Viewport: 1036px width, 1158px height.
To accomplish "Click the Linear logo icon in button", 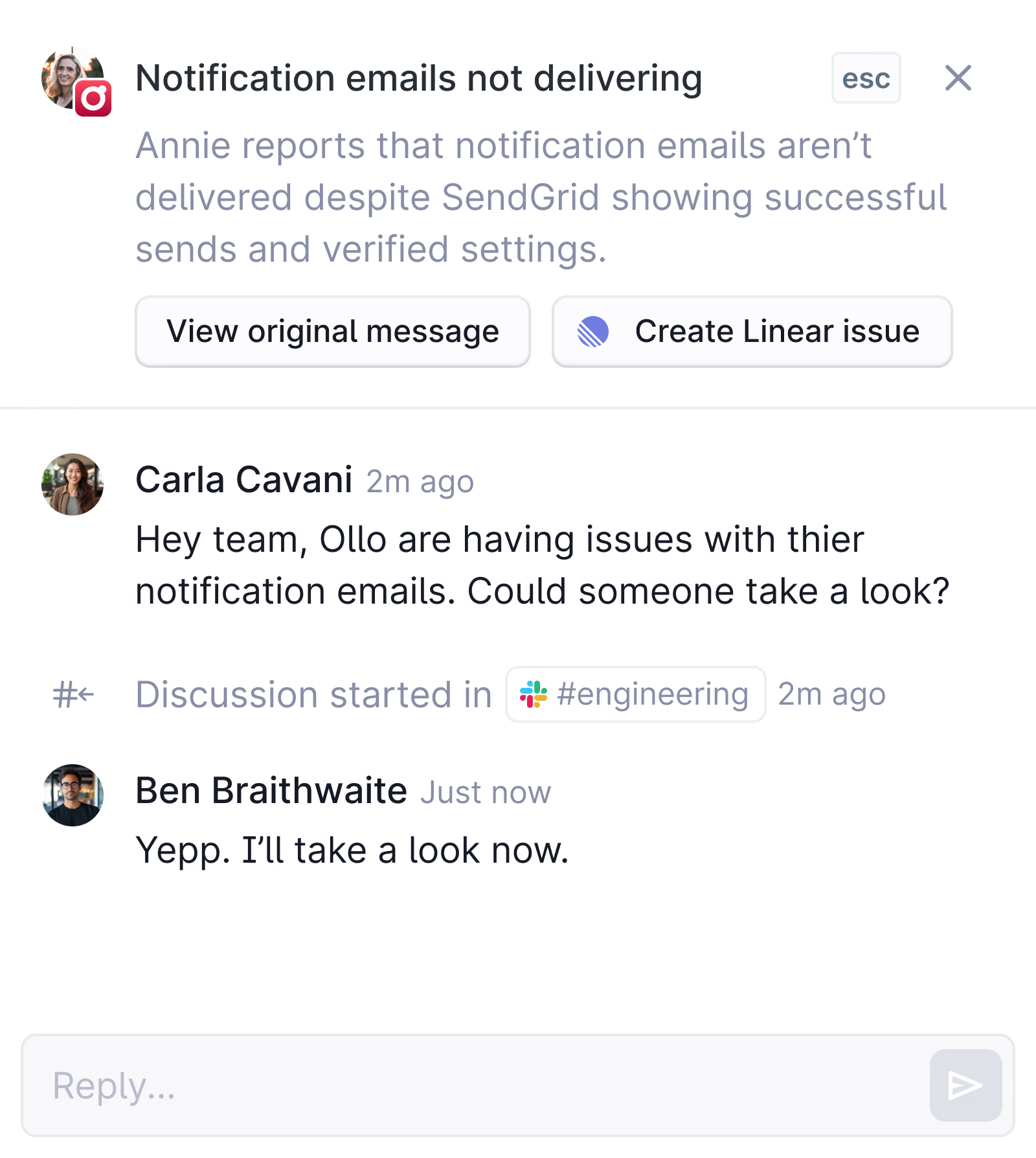I will (x=593, y=332).
